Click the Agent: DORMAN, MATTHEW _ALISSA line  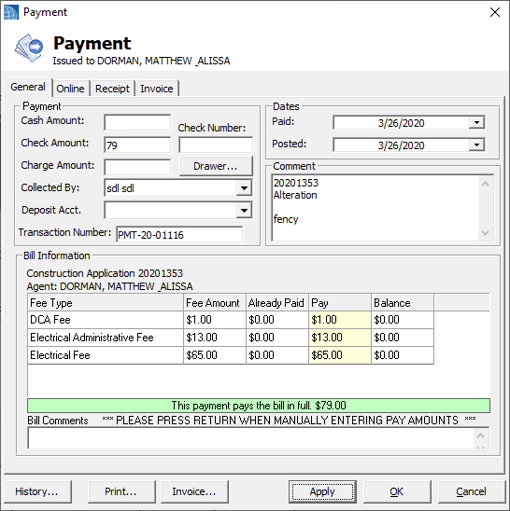pyautogui.click(x=110, y=286)
